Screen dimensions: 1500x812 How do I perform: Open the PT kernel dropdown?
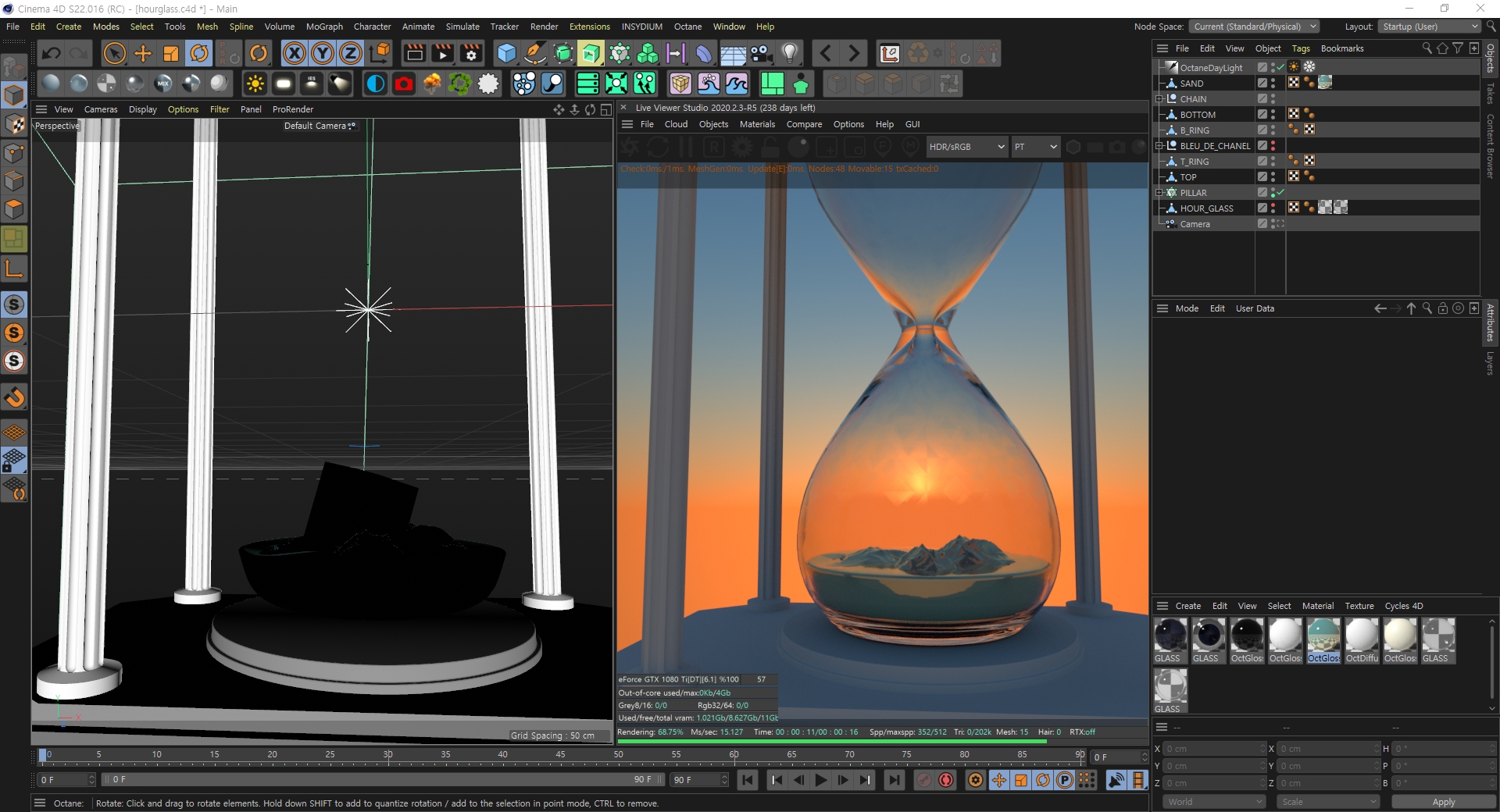click(1035, 147)
